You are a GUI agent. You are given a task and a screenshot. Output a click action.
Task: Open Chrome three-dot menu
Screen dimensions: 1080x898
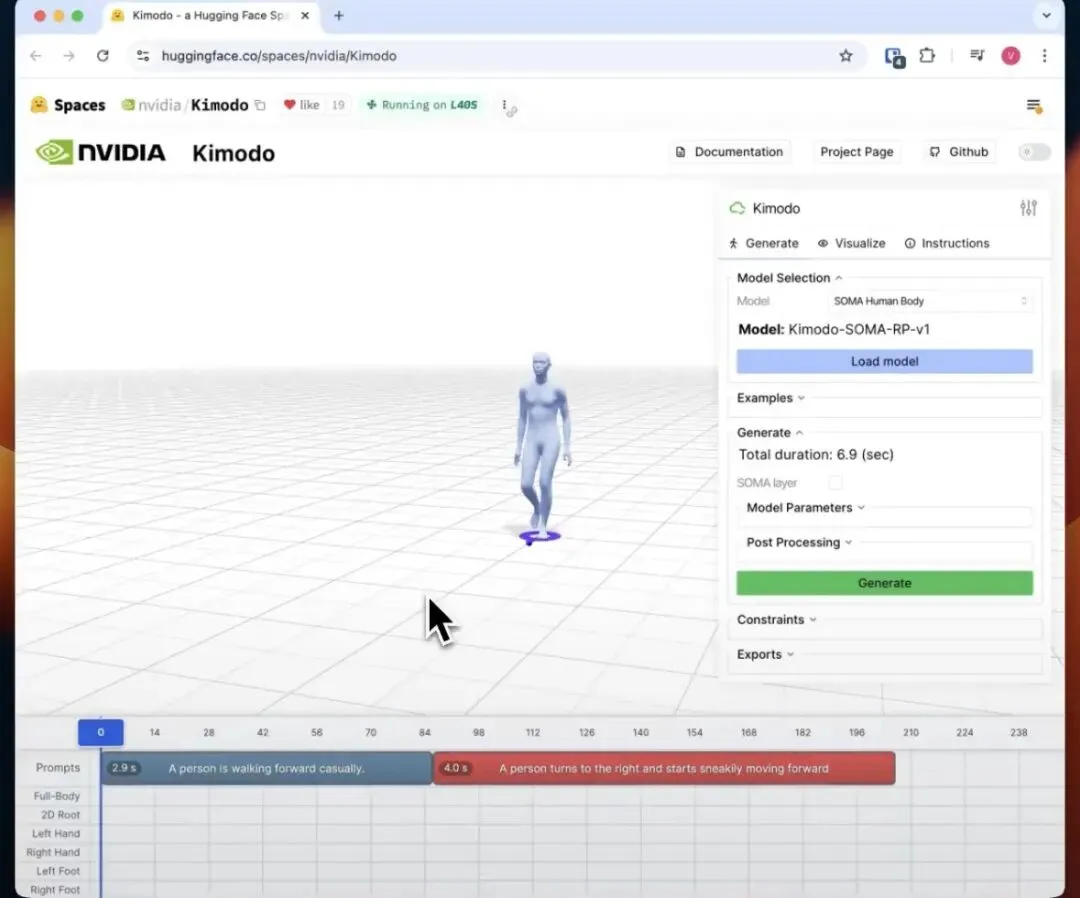(x=1044, y=56)
